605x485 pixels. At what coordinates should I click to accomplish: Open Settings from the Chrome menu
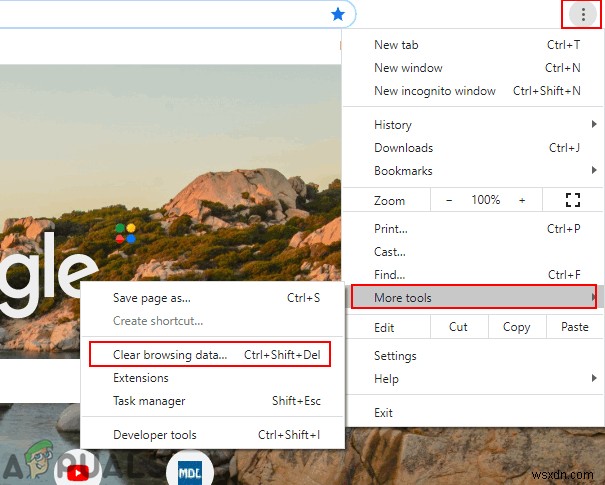coord(473,356)
